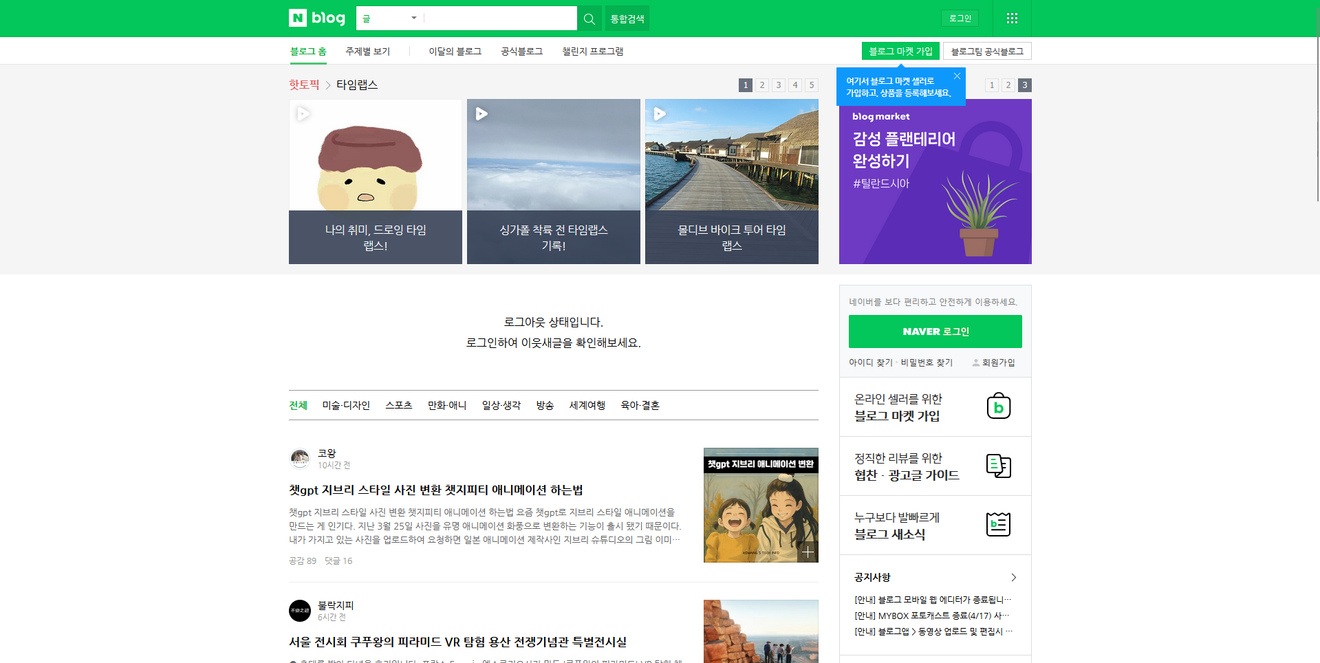Open the 챗gpt 지브리 스타일 post title
Screen dimensions: 1320x663
pos(436,490)
